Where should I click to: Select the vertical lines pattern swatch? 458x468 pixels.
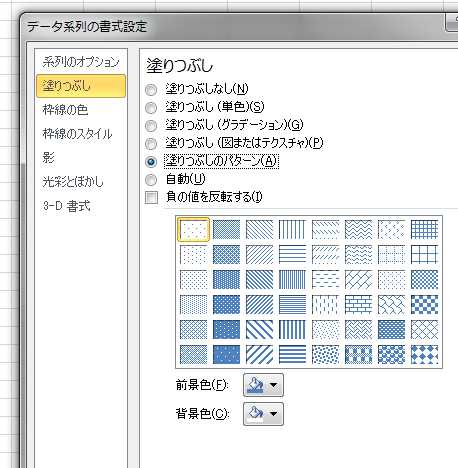click(x=292, y=229)
